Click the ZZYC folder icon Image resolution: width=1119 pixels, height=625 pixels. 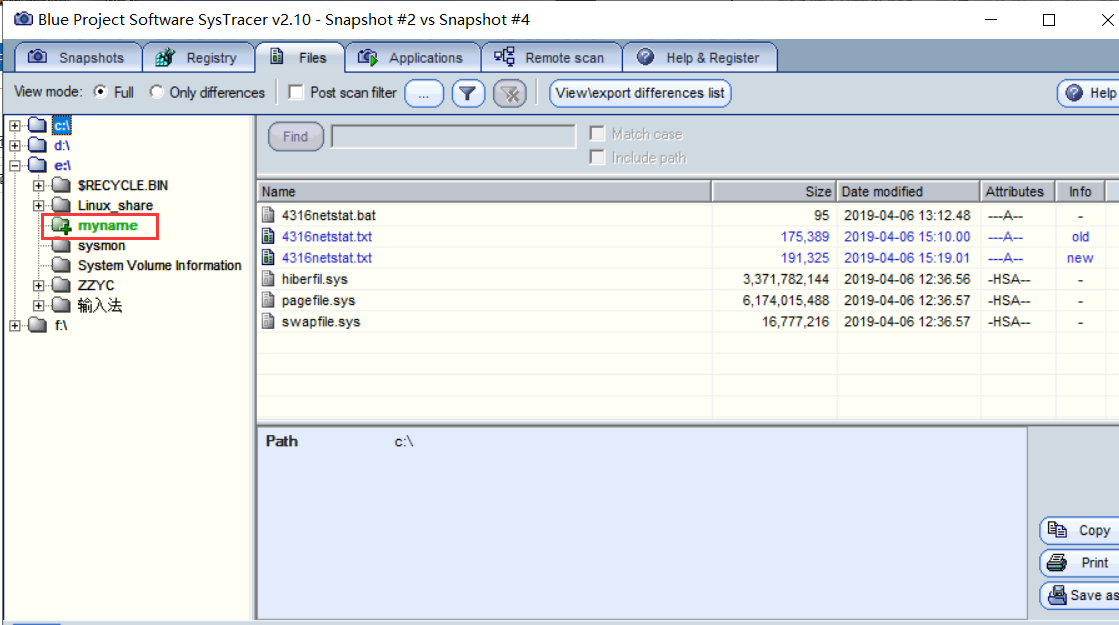coord(62,285)
